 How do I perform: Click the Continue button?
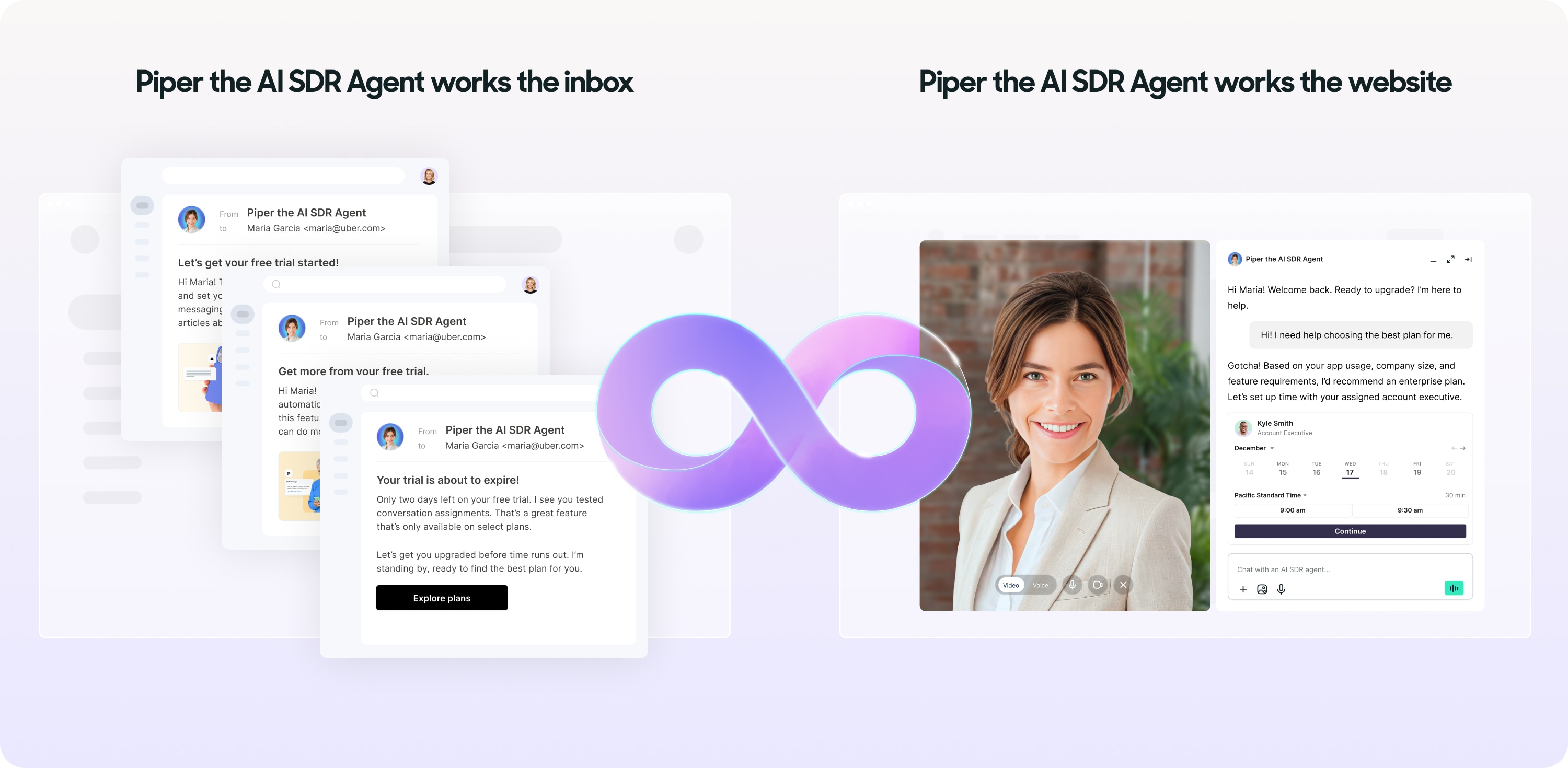[x=1350, y=531]
